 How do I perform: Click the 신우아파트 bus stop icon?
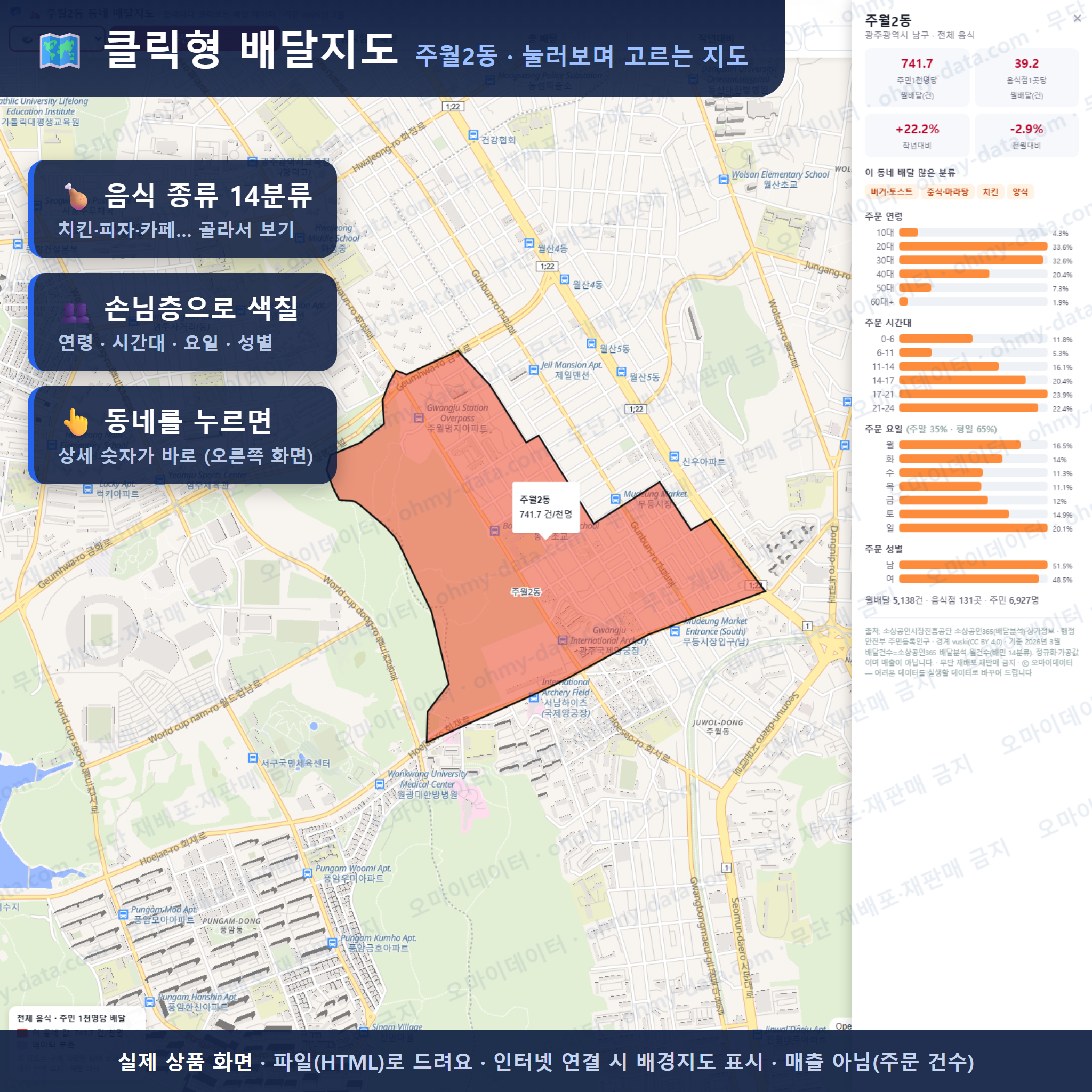[675, 457]
